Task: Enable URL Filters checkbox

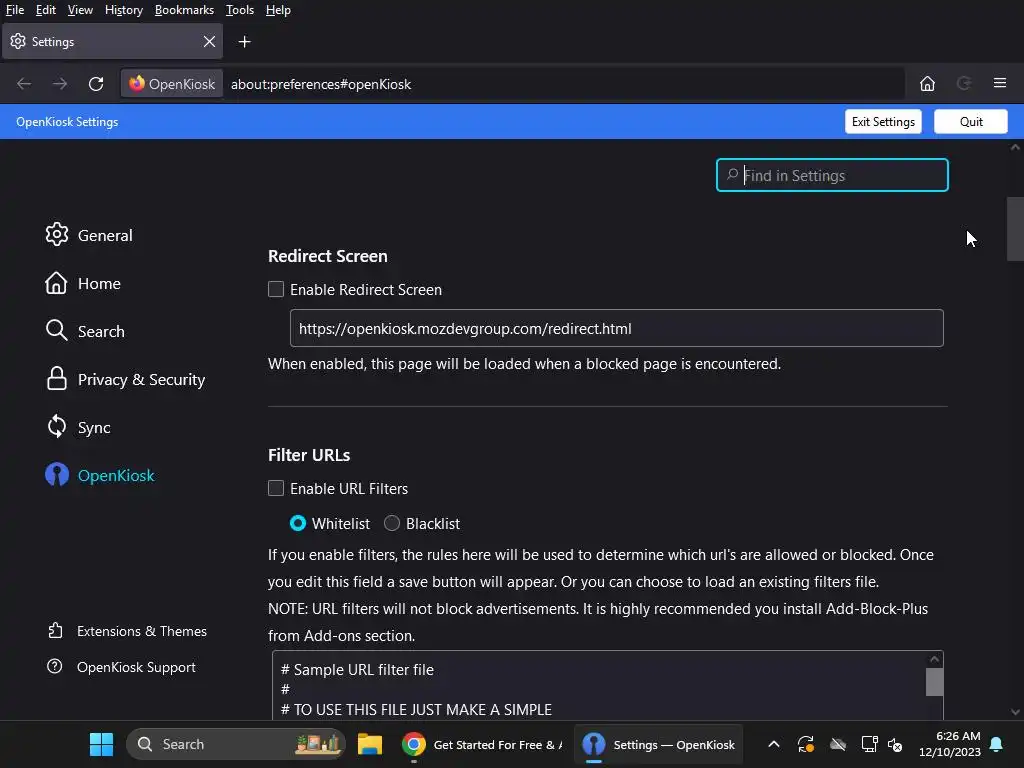Action: pos(276,488)
